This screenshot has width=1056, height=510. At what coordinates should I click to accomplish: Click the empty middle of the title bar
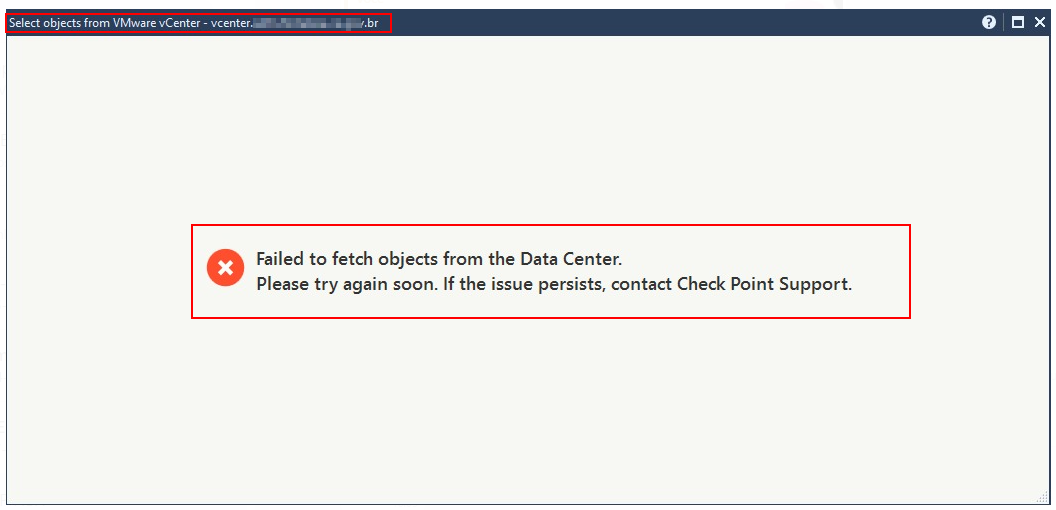tap(680, 22)
